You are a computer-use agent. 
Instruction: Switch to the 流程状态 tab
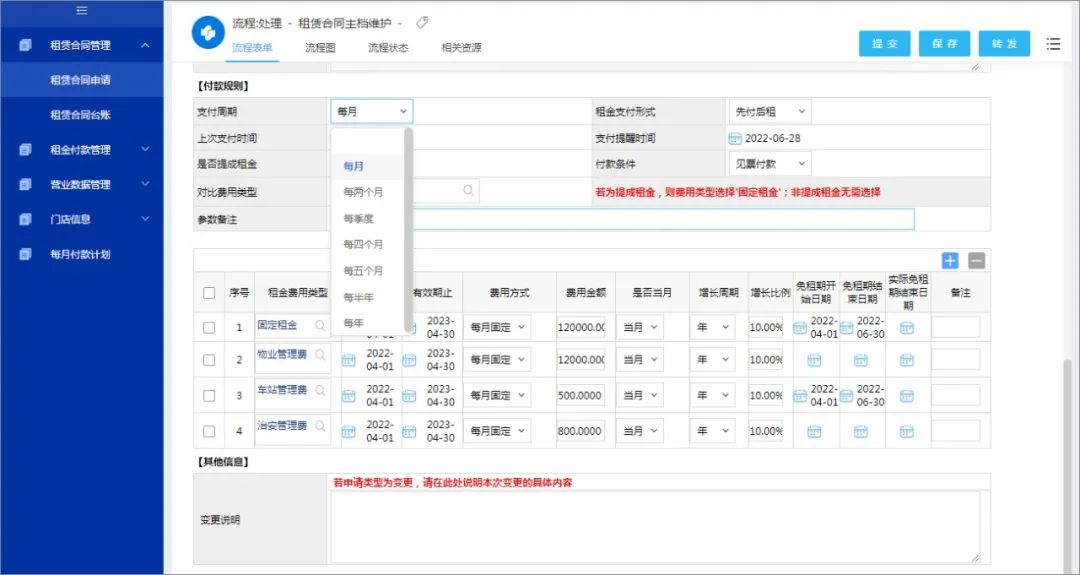click(388, 48)
